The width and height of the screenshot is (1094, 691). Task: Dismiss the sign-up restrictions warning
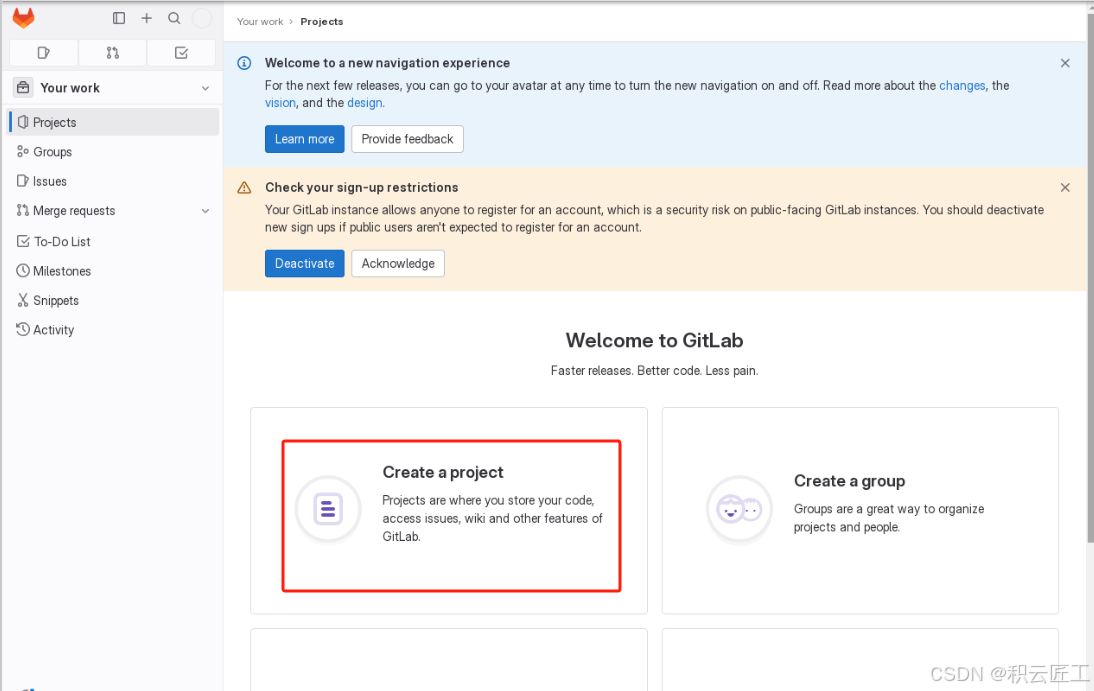click(x=1065, y=187)
